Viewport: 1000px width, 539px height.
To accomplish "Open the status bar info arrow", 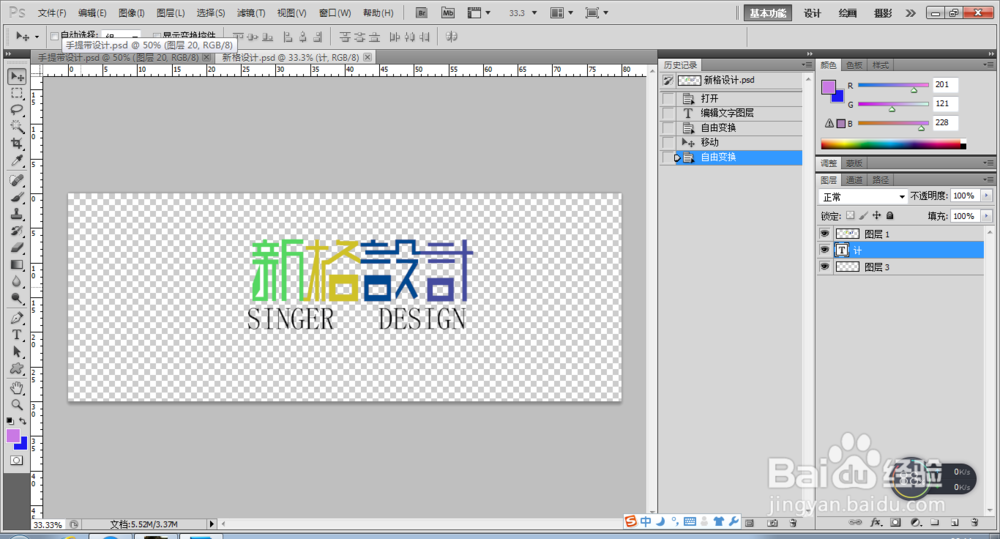I will coord(212,524).
